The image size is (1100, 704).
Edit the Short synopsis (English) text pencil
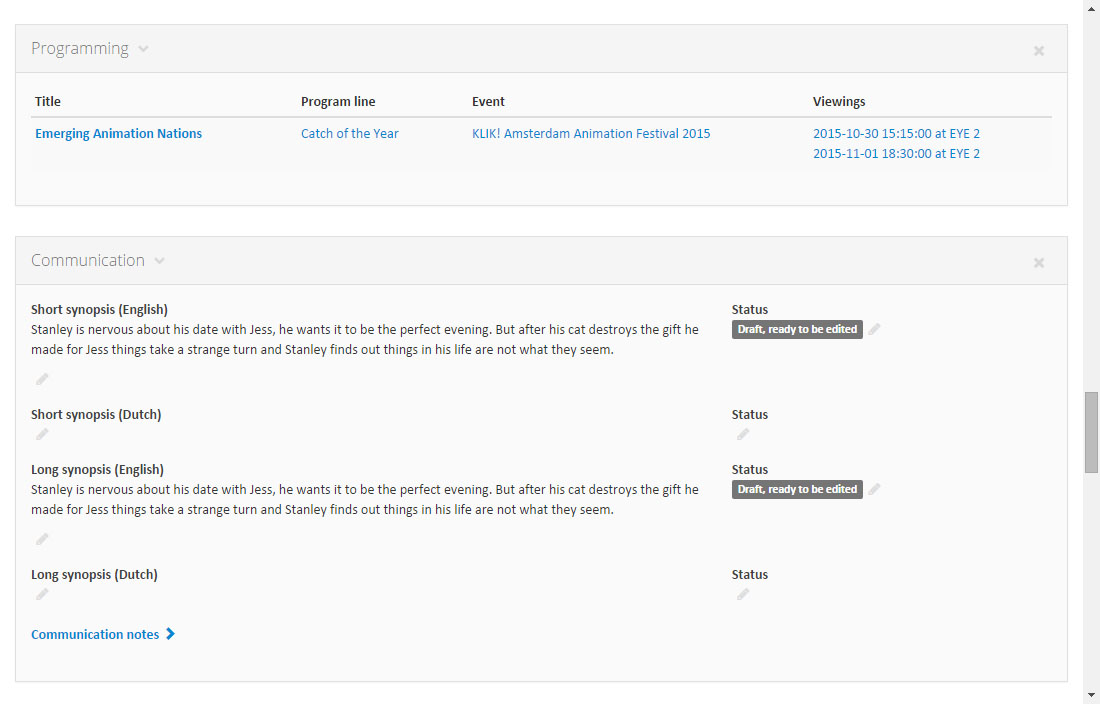tap(42, 379)
